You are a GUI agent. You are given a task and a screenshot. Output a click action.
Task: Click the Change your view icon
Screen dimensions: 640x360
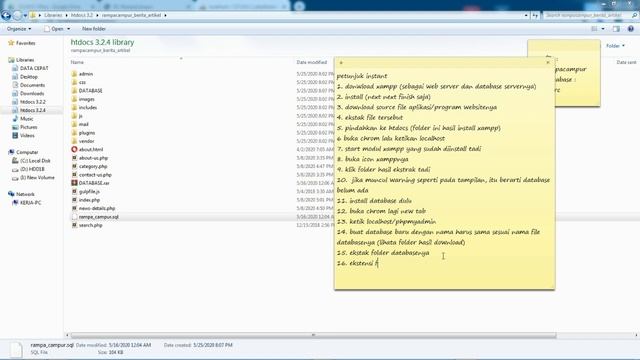pyautogui.click(x=594, y=29)
